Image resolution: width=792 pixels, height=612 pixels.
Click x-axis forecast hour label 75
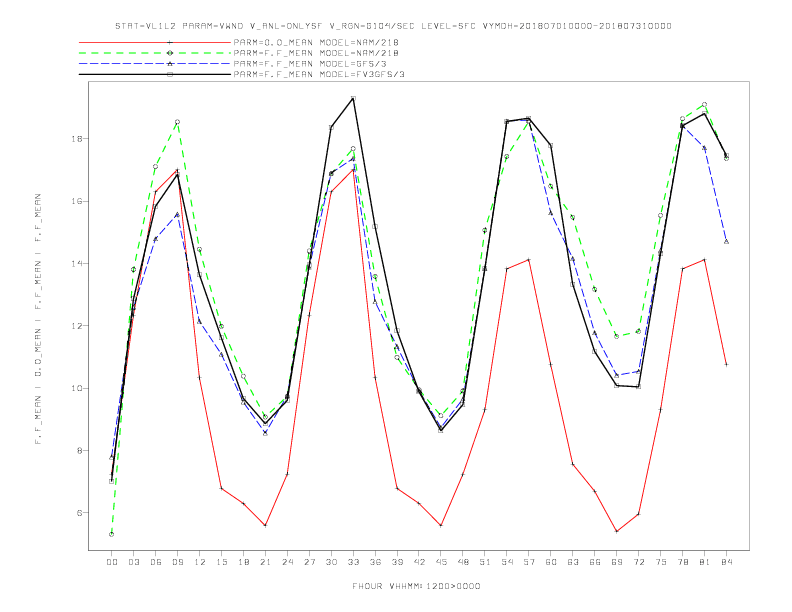661,562
